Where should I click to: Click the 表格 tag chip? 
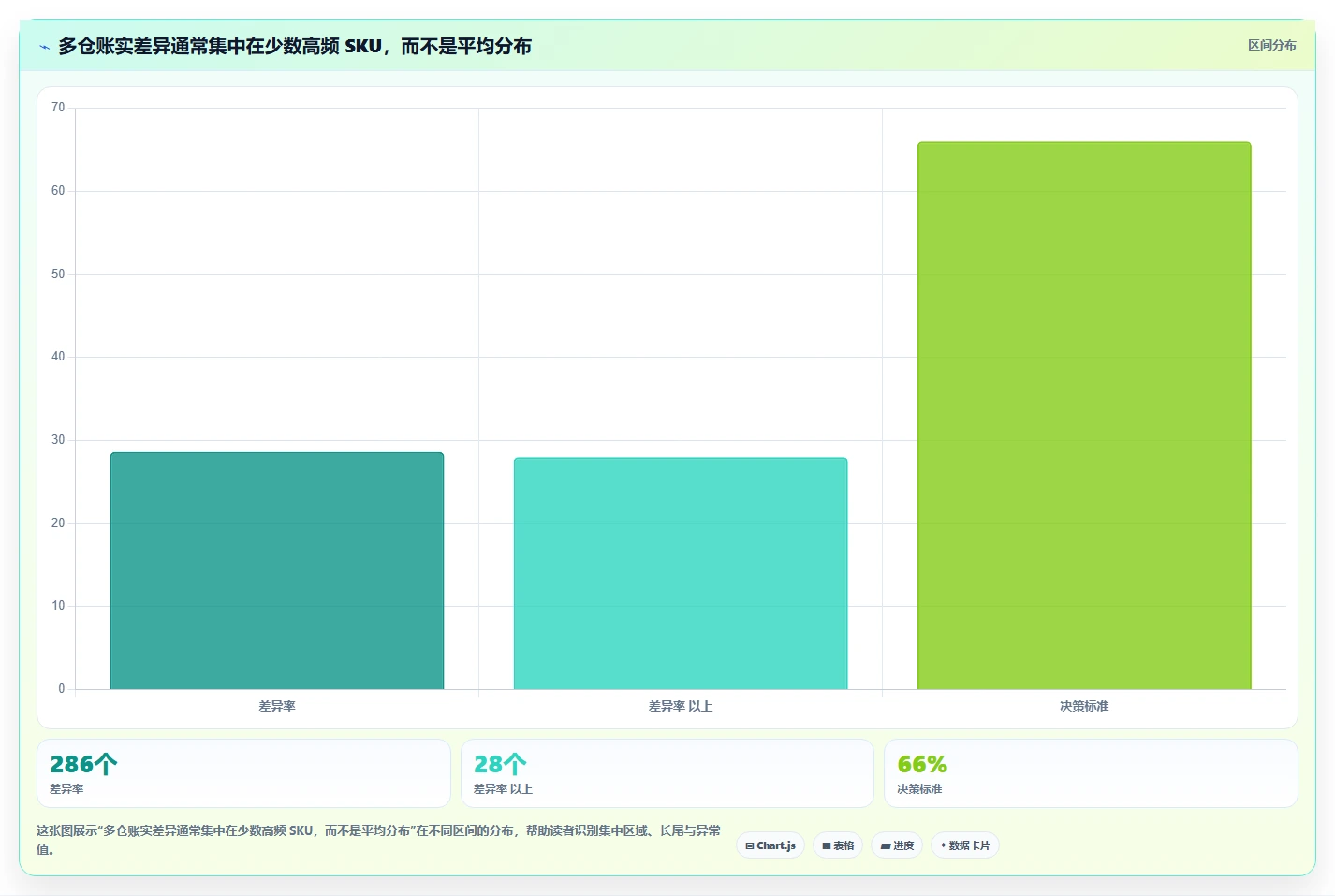(x=838, y=845)
